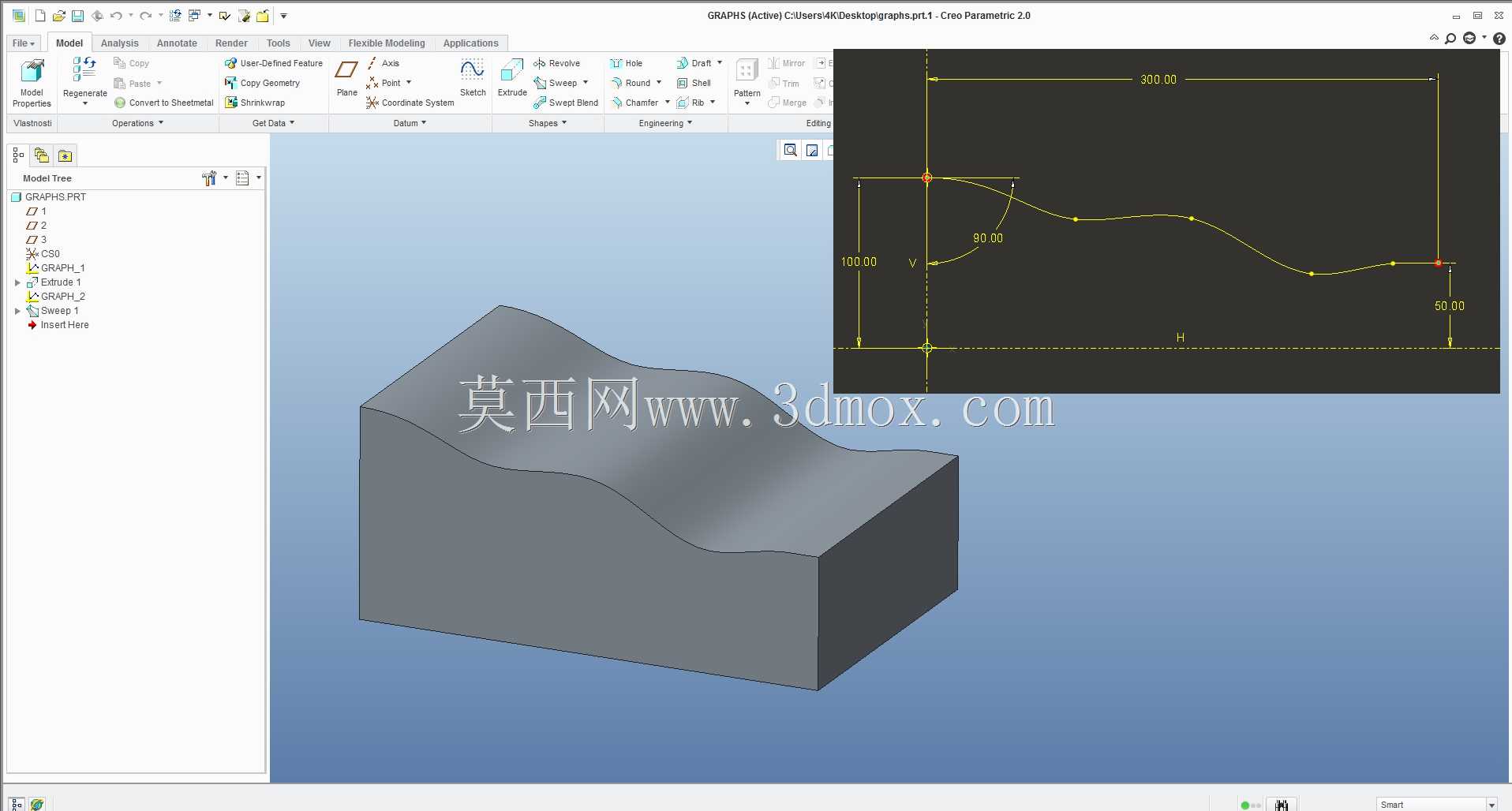Click the Hole tool

pos(626,63)
